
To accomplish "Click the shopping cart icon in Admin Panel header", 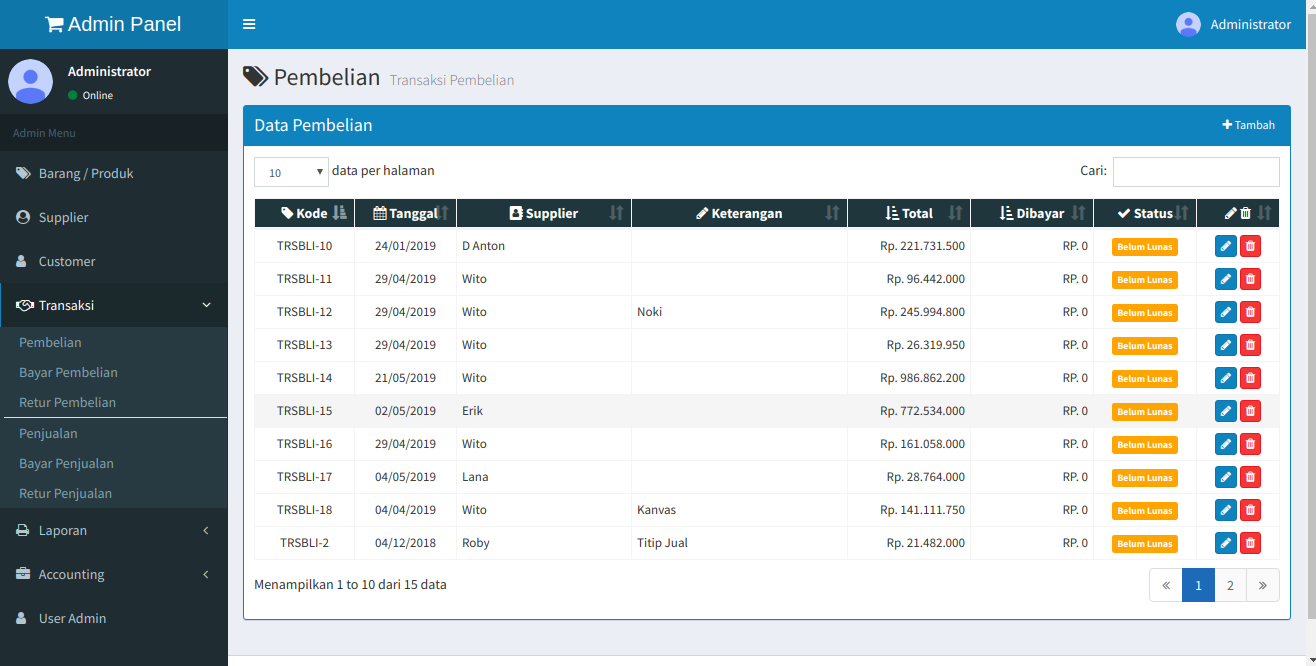I will [54, 24].
